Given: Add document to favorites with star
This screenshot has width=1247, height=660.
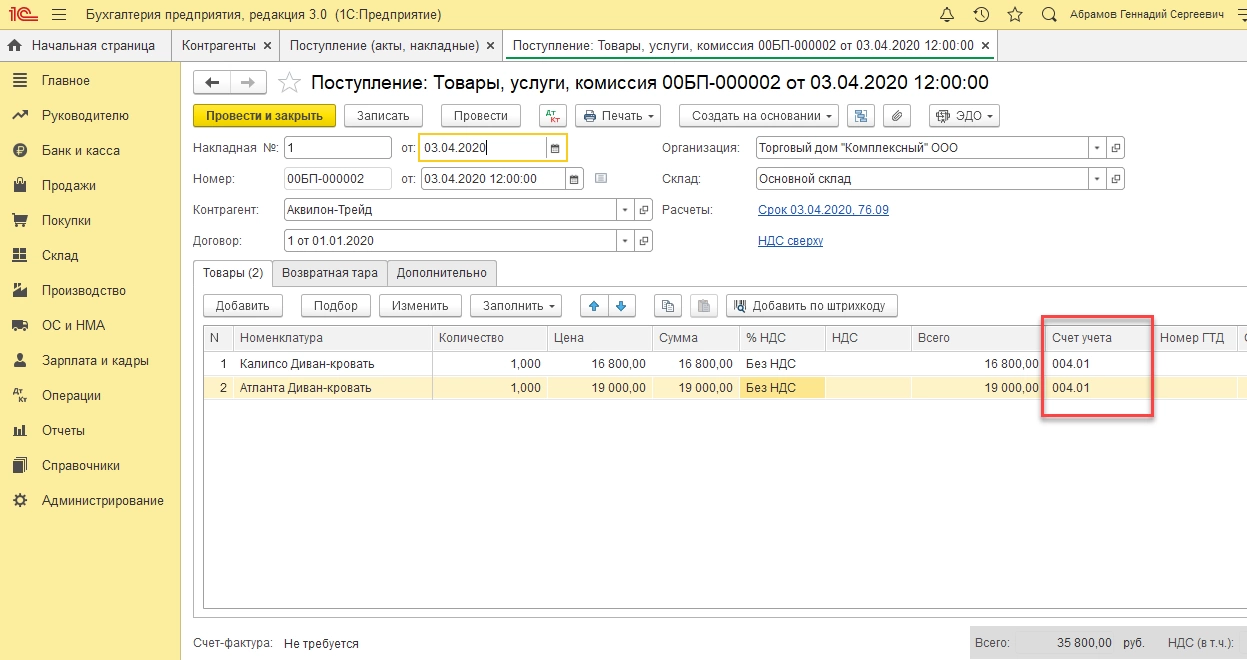Looking at the screenshot, I should pos(289,83).
